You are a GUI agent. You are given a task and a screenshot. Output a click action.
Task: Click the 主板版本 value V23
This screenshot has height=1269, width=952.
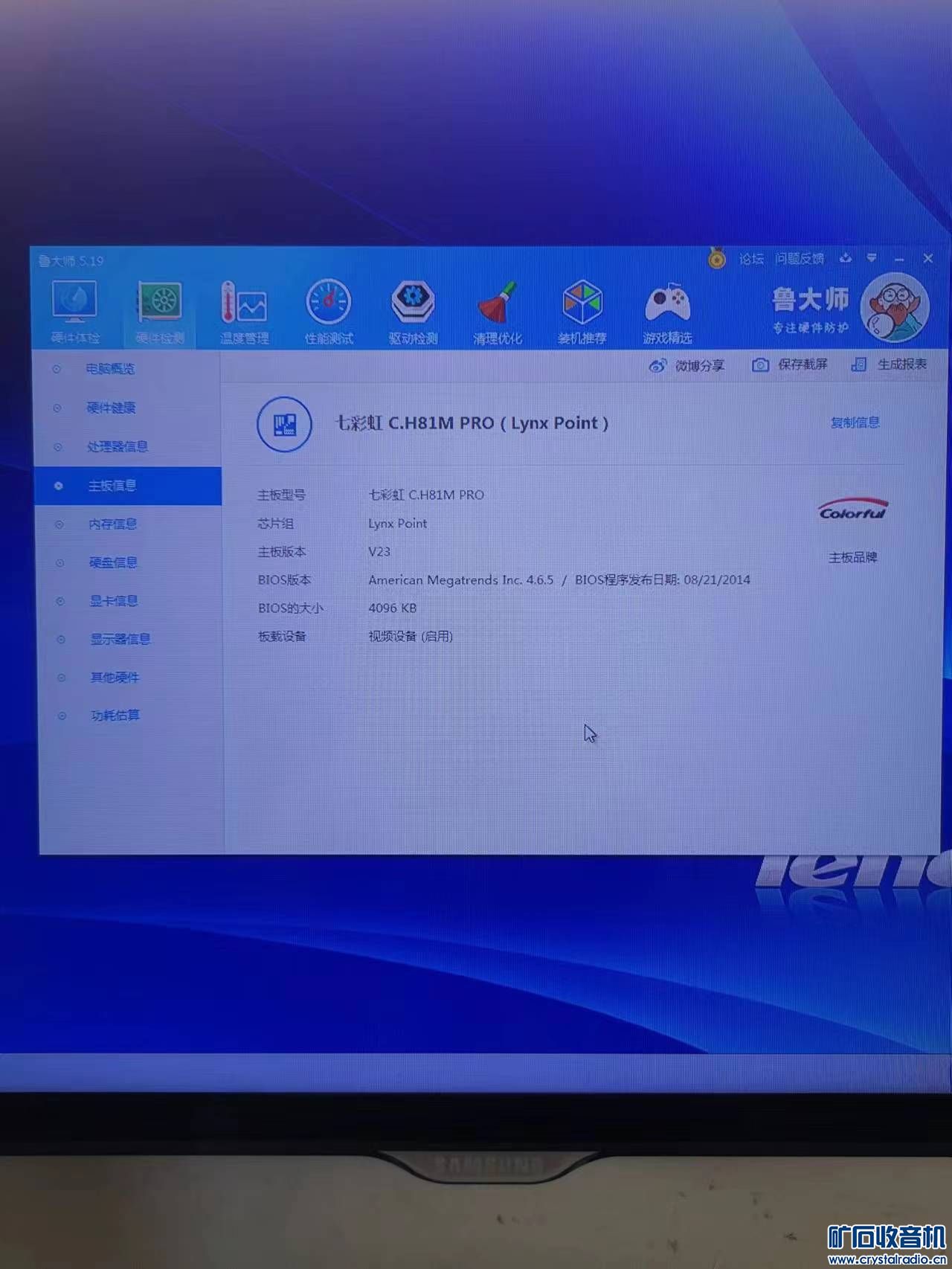379,551
